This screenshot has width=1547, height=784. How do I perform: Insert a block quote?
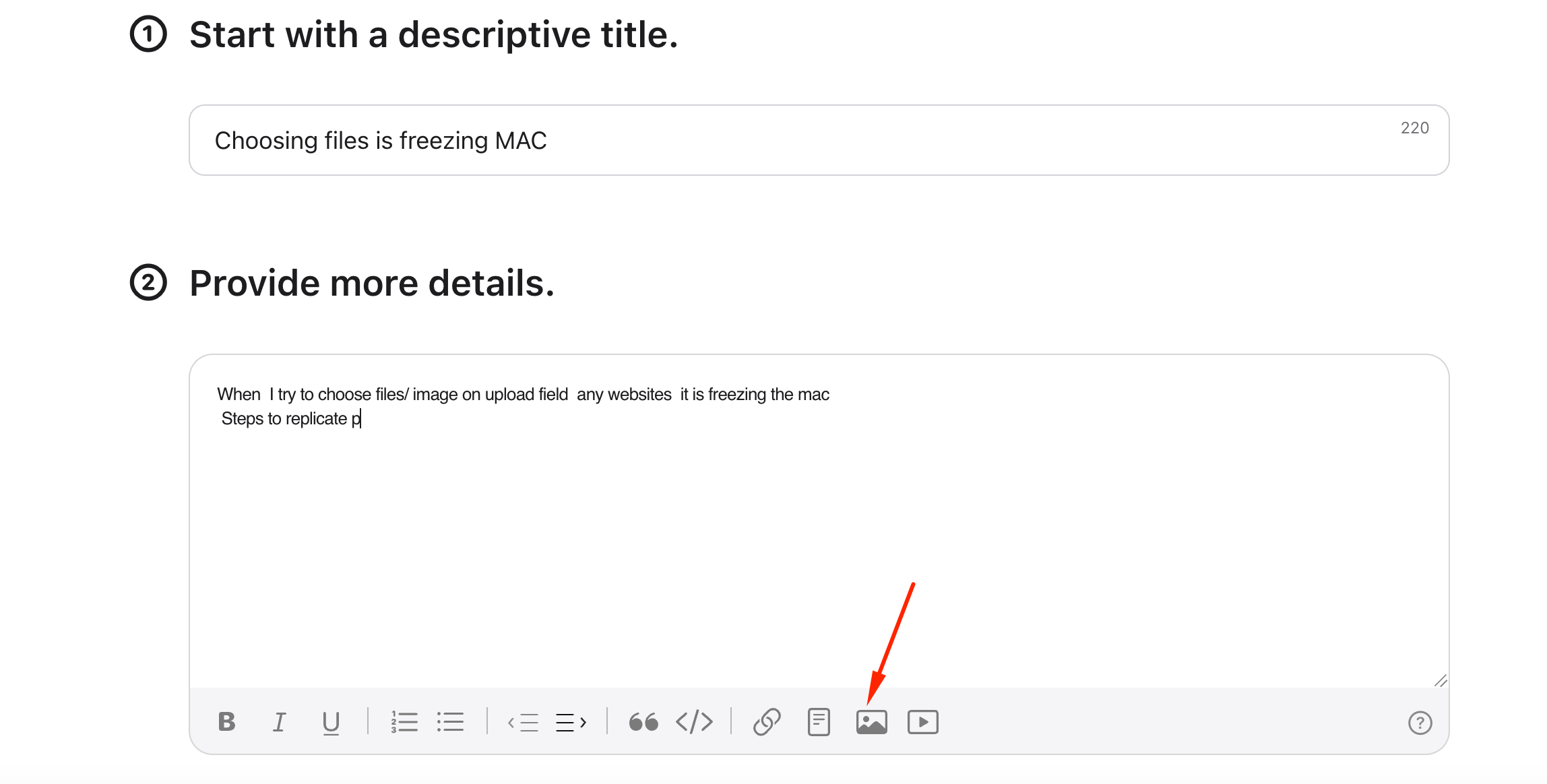click(643, 722)
